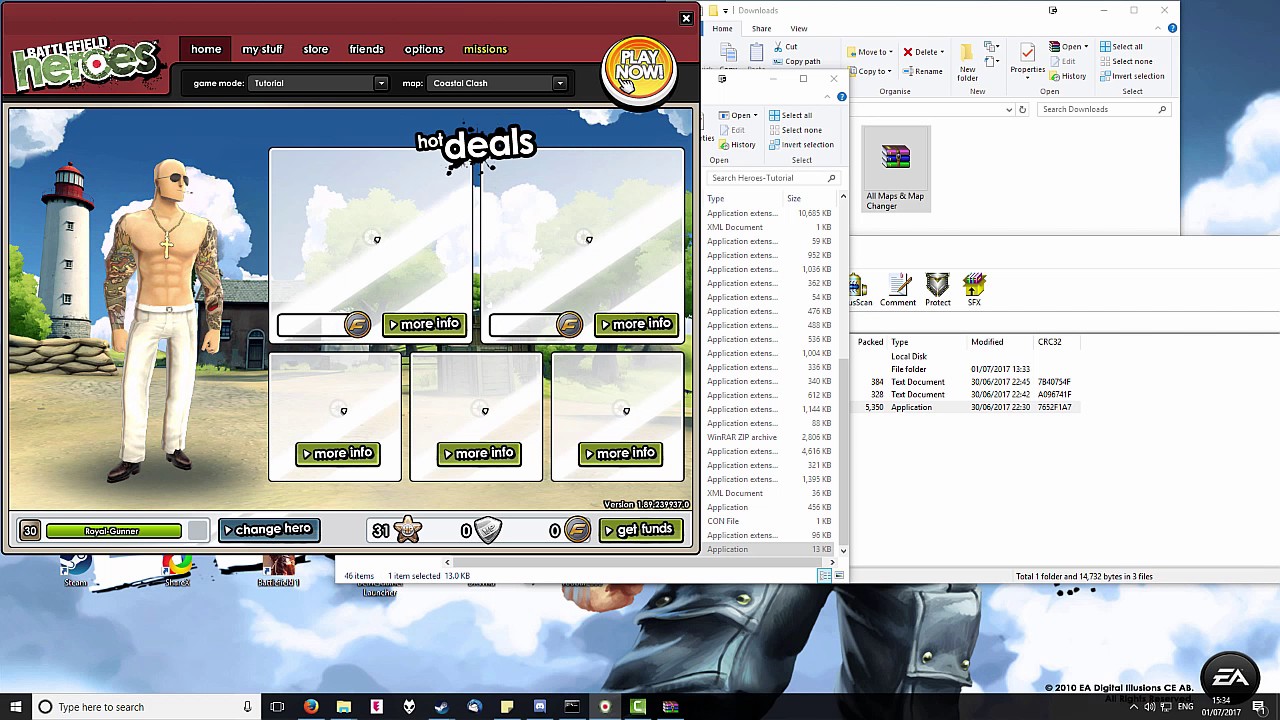Switch to the Share tab in Explorer
Viewport: 1280px width, 720px height.
761,28
